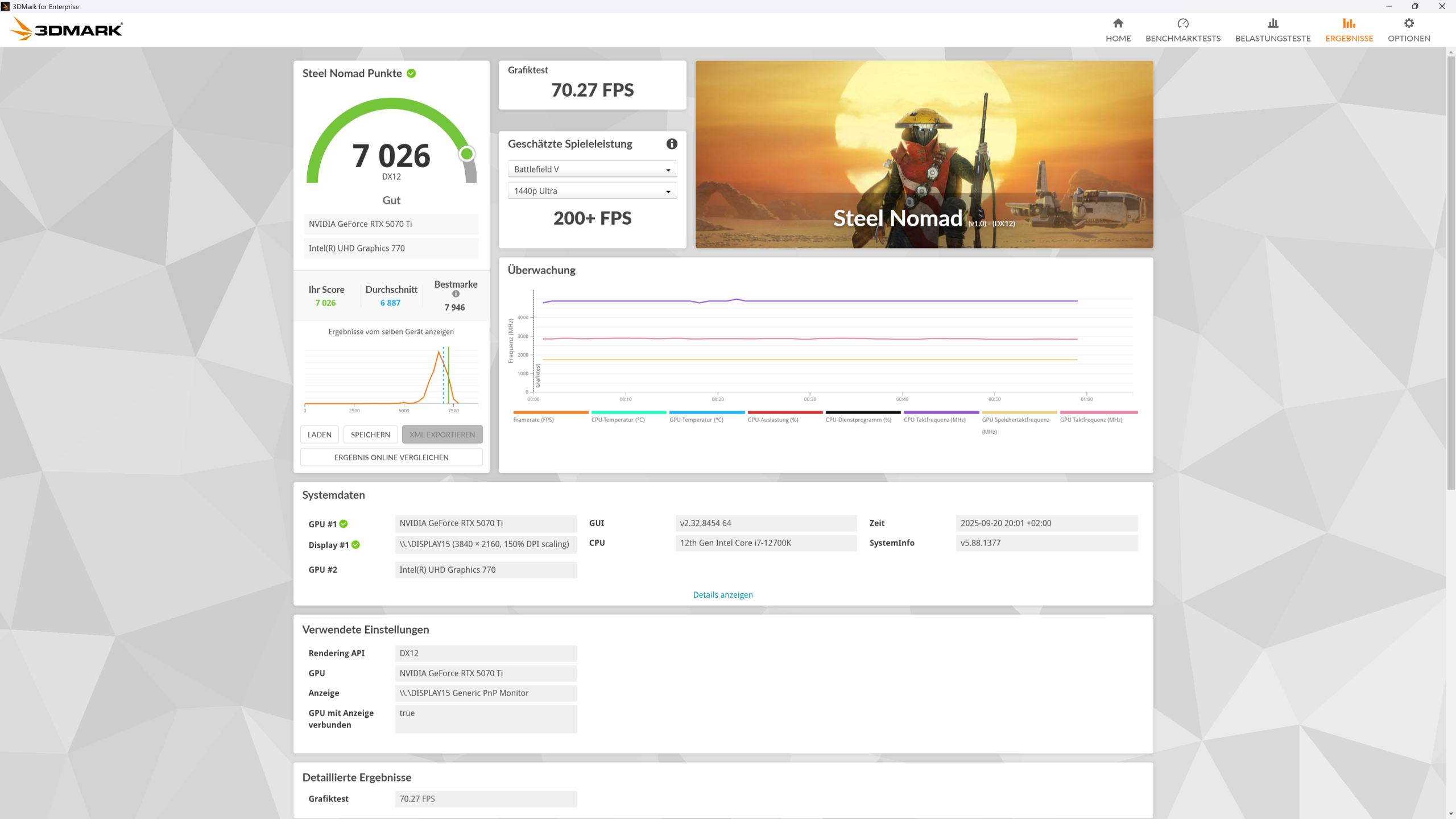Image resolution: width=1456 pixels, height=819 pixels.
Task: Click info icon beside Geschätzte Spieleleistung
Action: (x=672, y=144)
